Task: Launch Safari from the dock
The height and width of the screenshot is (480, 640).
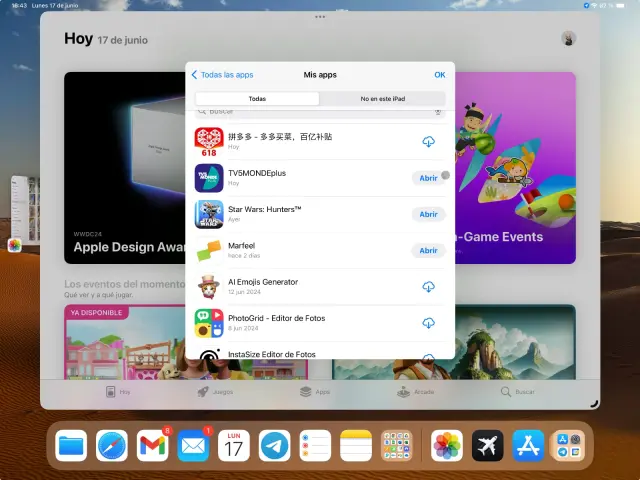Action: (x=112, y=446)
